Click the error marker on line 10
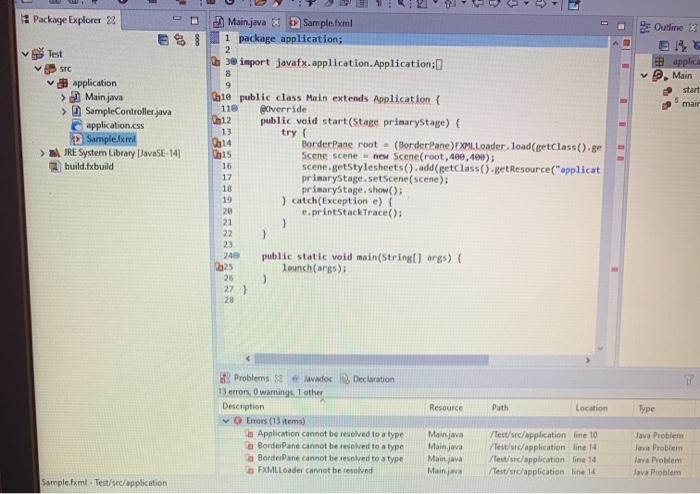 (216, 96)
